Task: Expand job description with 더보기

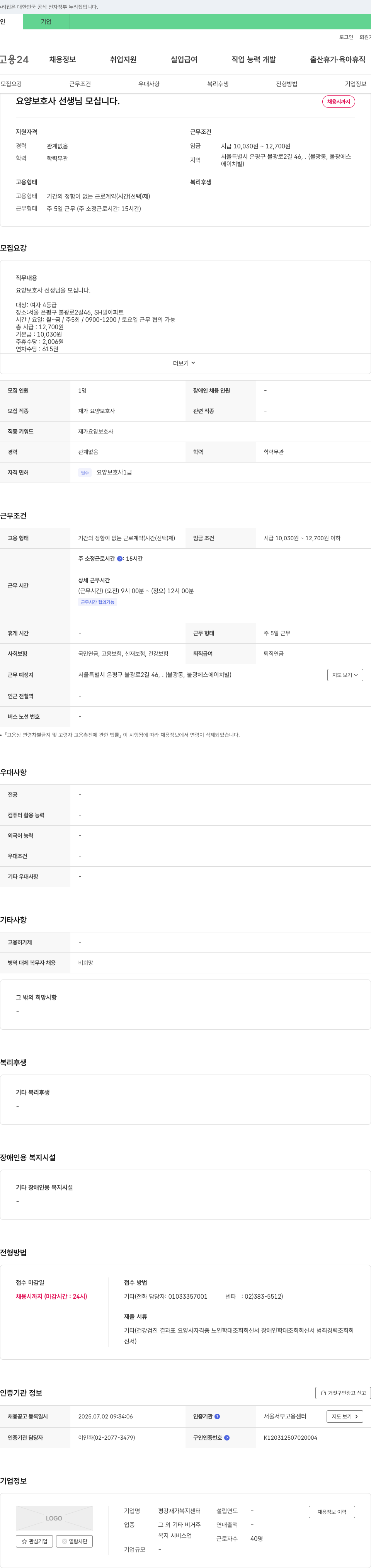Action: pos(185,363)
